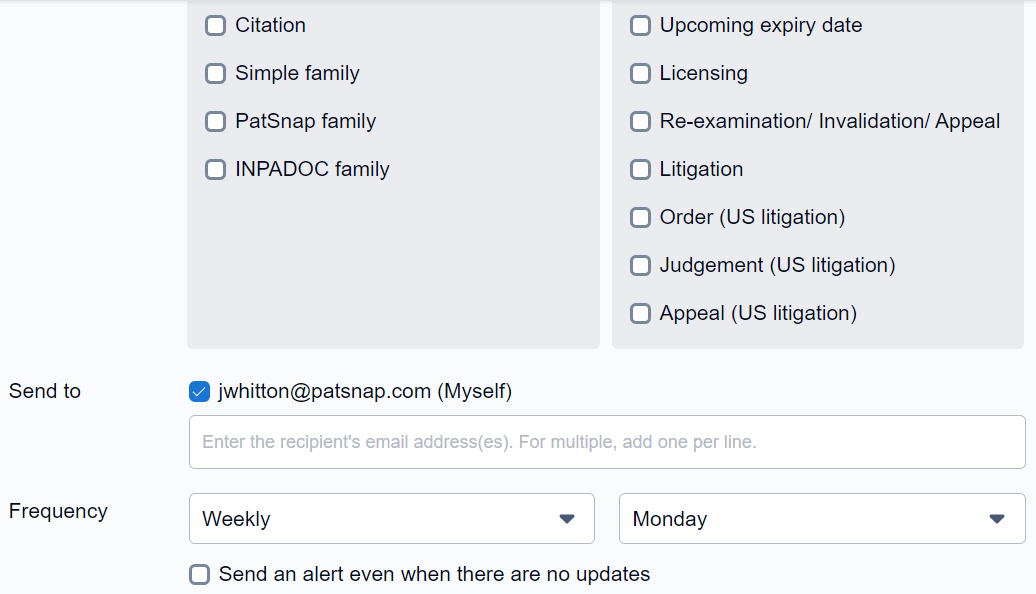The height and width of the screenshot is (594, 1036).
Task: Enable the Citation checkbox
Action: (215, 26)
